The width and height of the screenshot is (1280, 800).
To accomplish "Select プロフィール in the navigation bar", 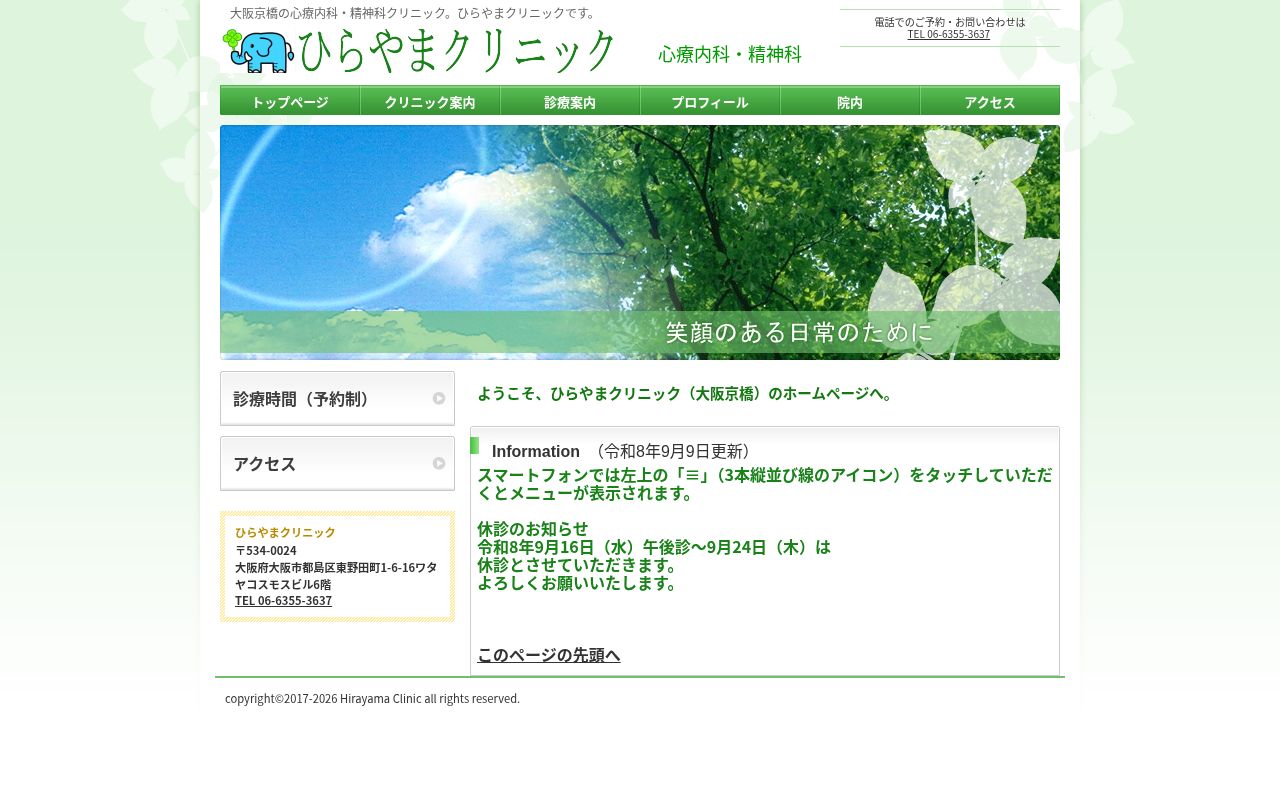I will point(710,101).
